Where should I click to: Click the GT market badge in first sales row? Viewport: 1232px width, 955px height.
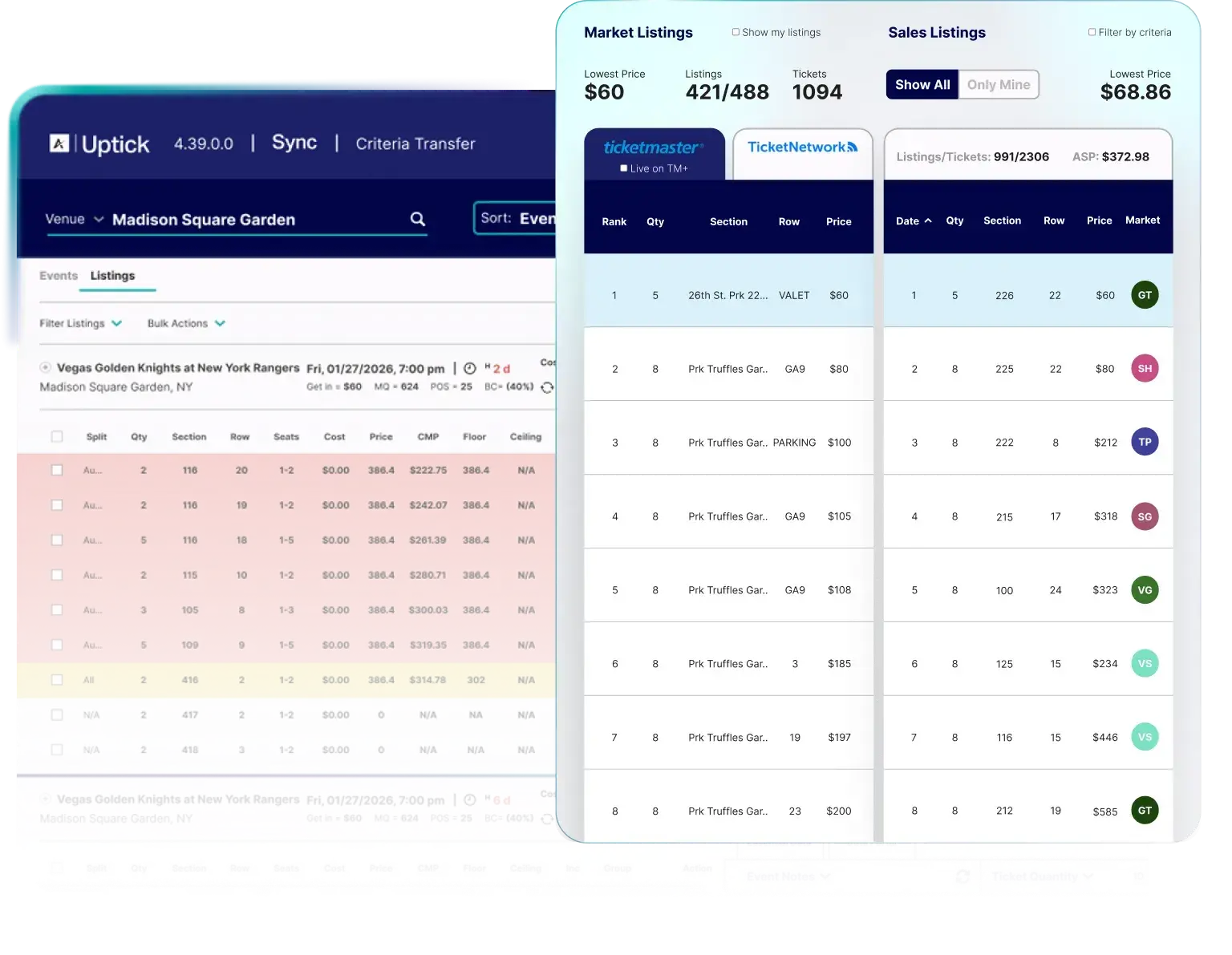point(1144,295)
